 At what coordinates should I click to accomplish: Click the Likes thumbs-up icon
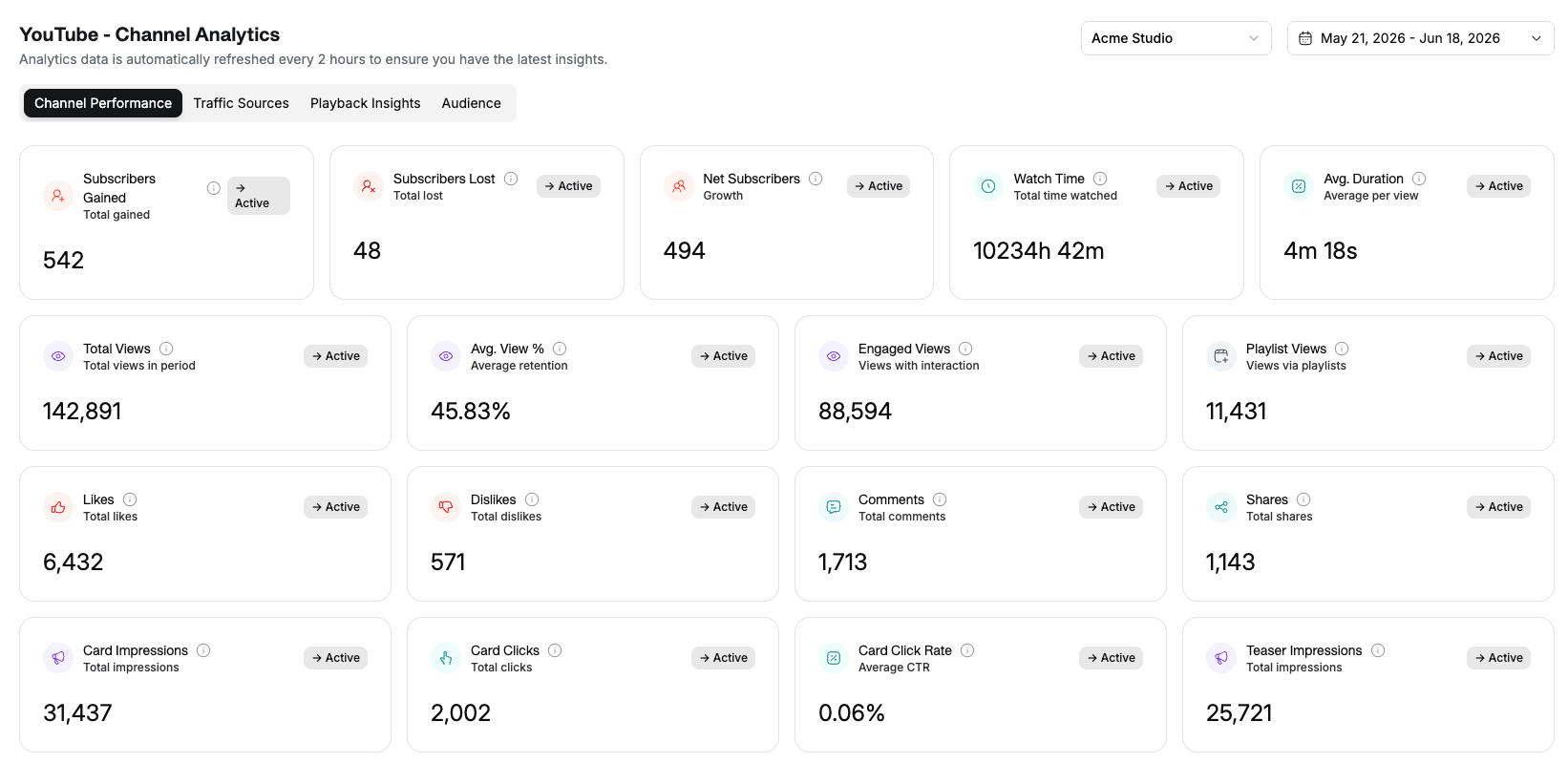(x=58, y=507)
